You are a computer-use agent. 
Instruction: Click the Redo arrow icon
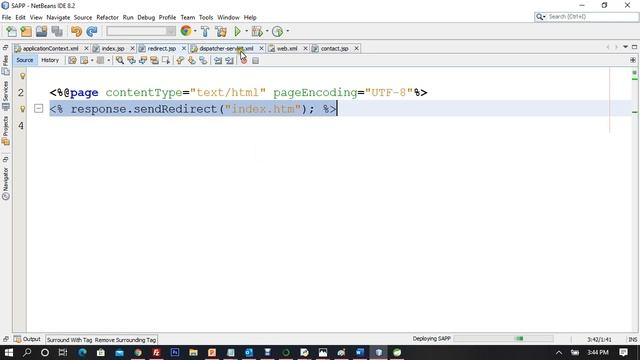coord(92,31)
